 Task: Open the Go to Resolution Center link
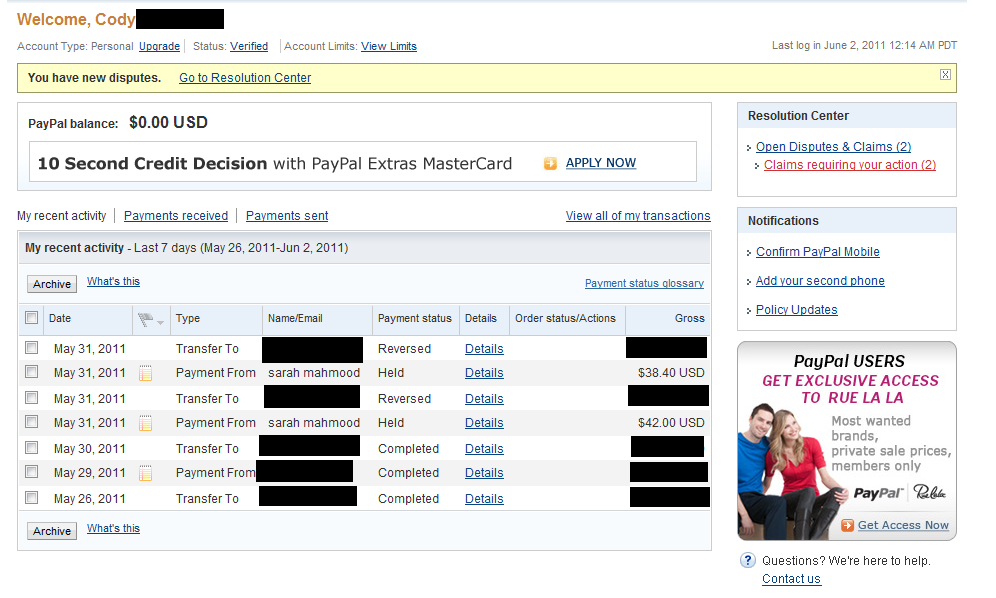pos(244,77)
